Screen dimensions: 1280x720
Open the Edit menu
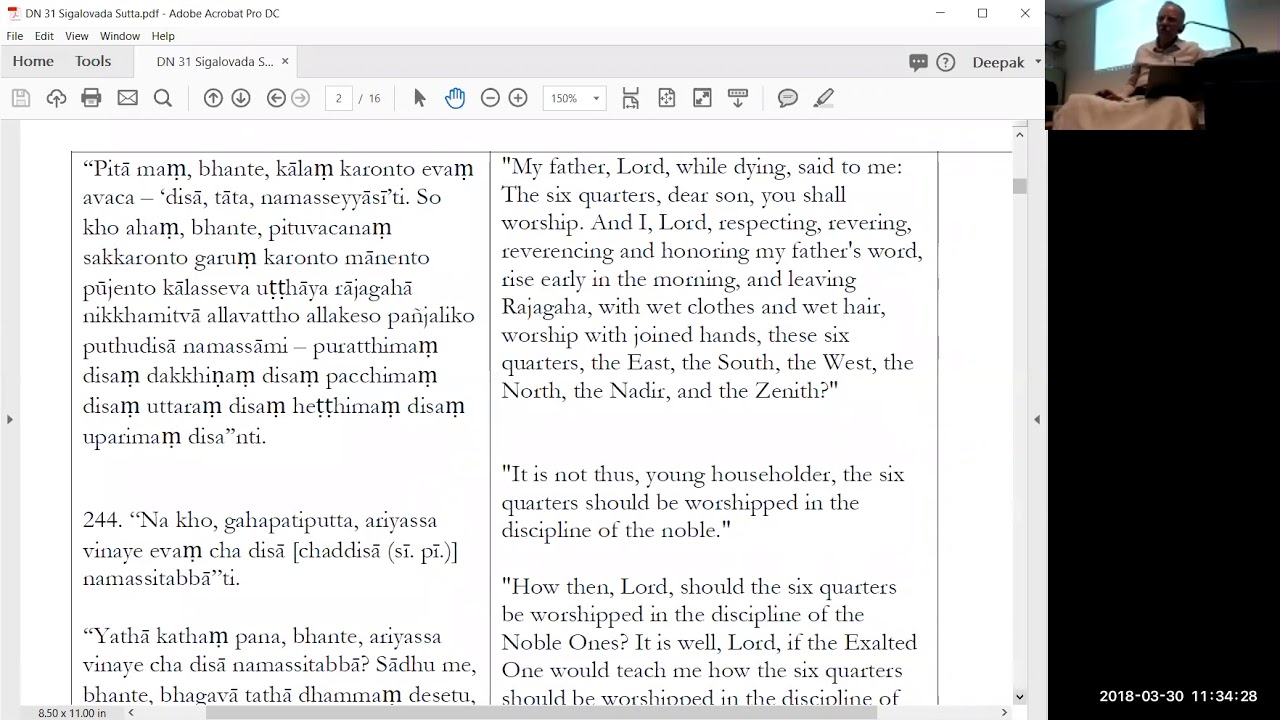point(44,36)
